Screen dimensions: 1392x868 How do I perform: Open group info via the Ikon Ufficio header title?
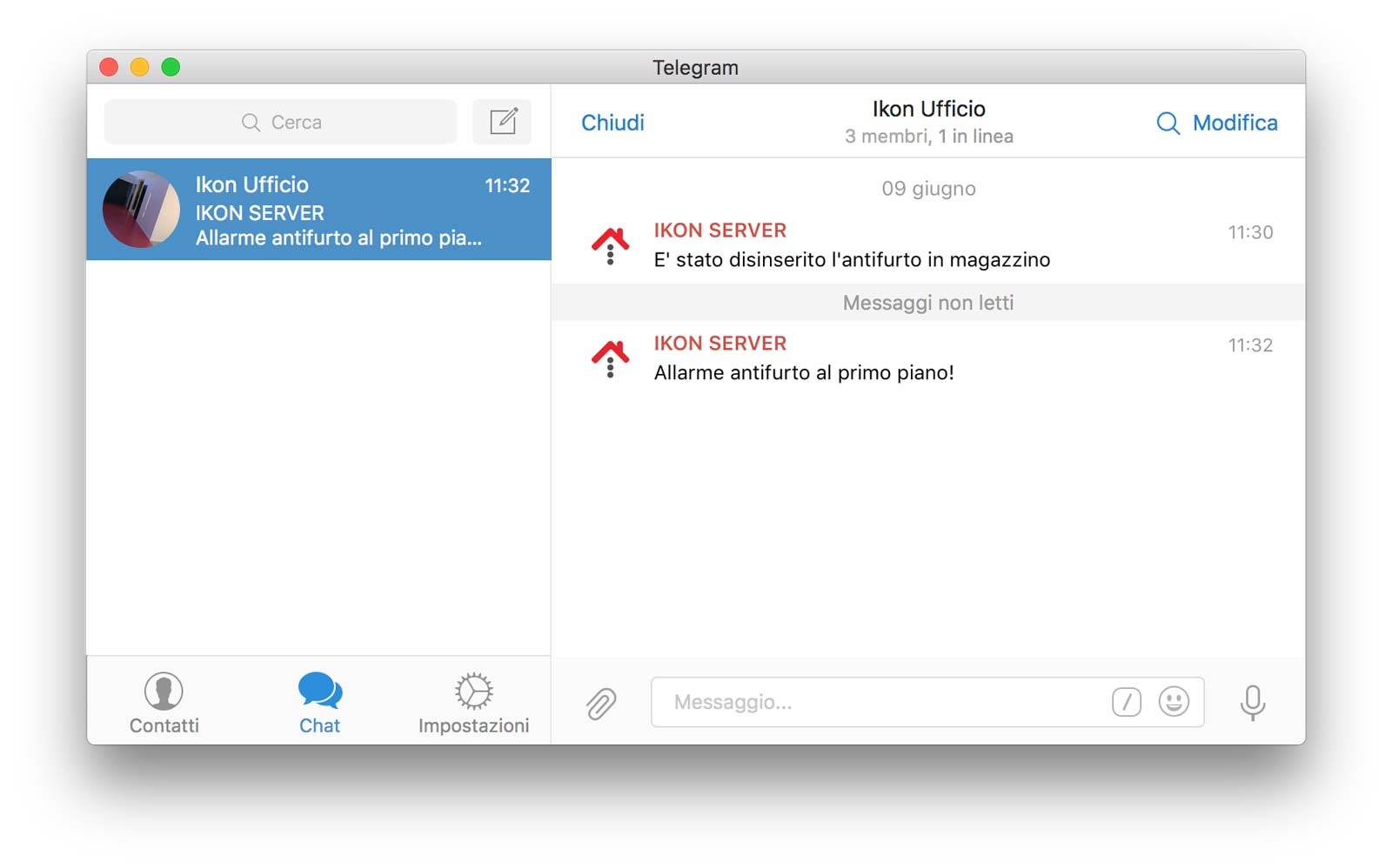tap(928, 109)
